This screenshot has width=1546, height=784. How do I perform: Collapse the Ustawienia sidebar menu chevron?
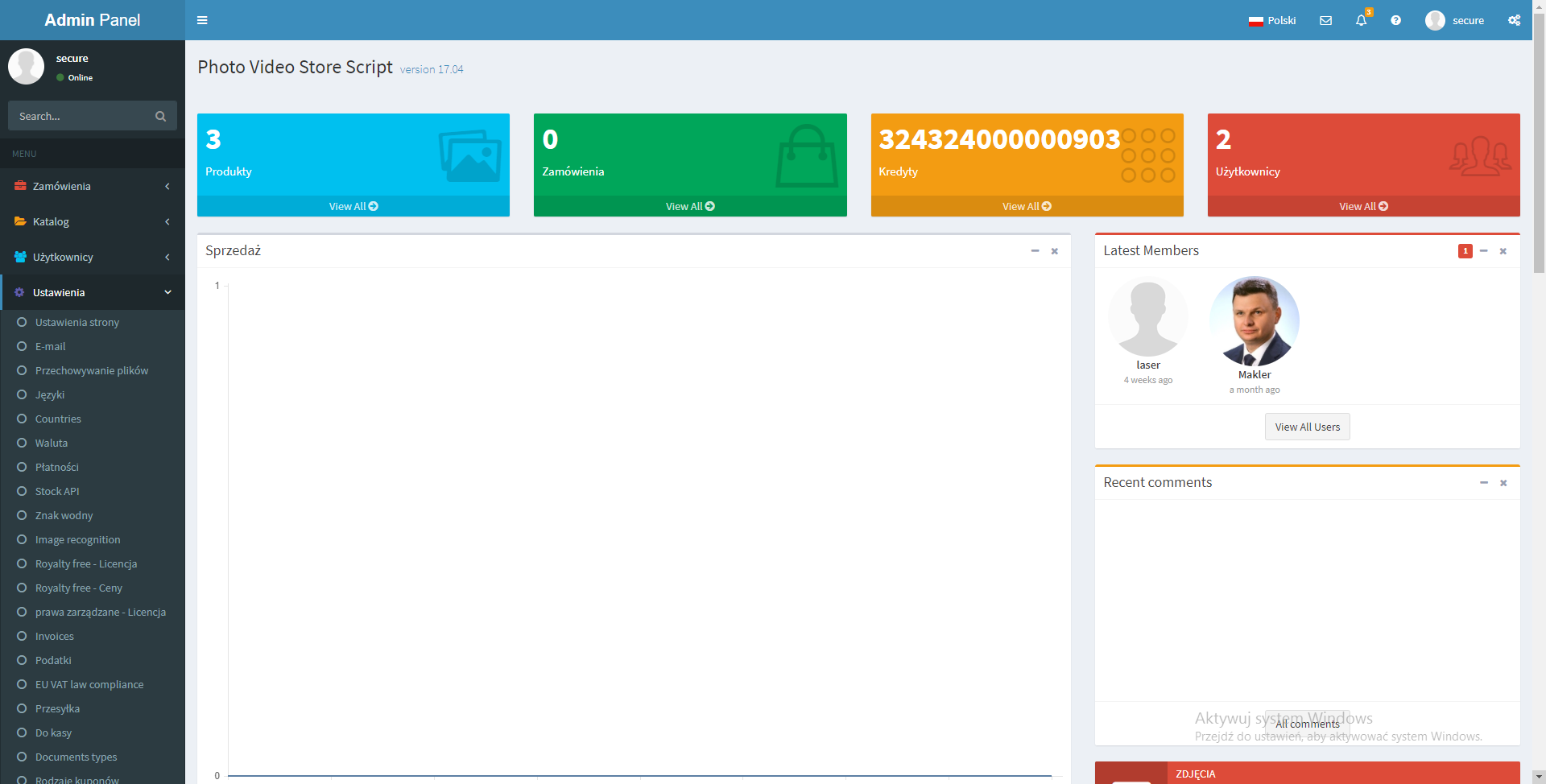click(167, 292)
